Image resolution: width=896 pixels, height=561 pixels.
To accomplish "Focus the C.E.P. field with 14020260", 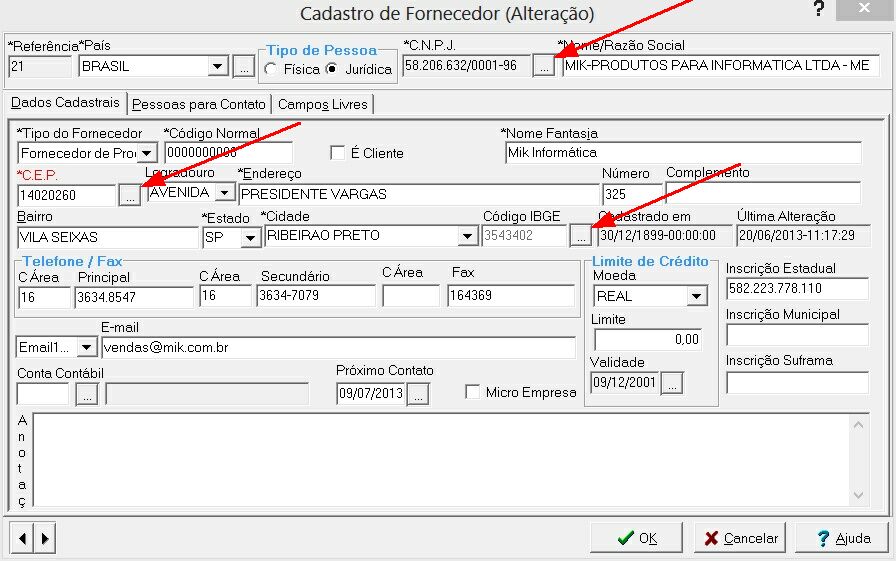I will click(x=67, y=195).
